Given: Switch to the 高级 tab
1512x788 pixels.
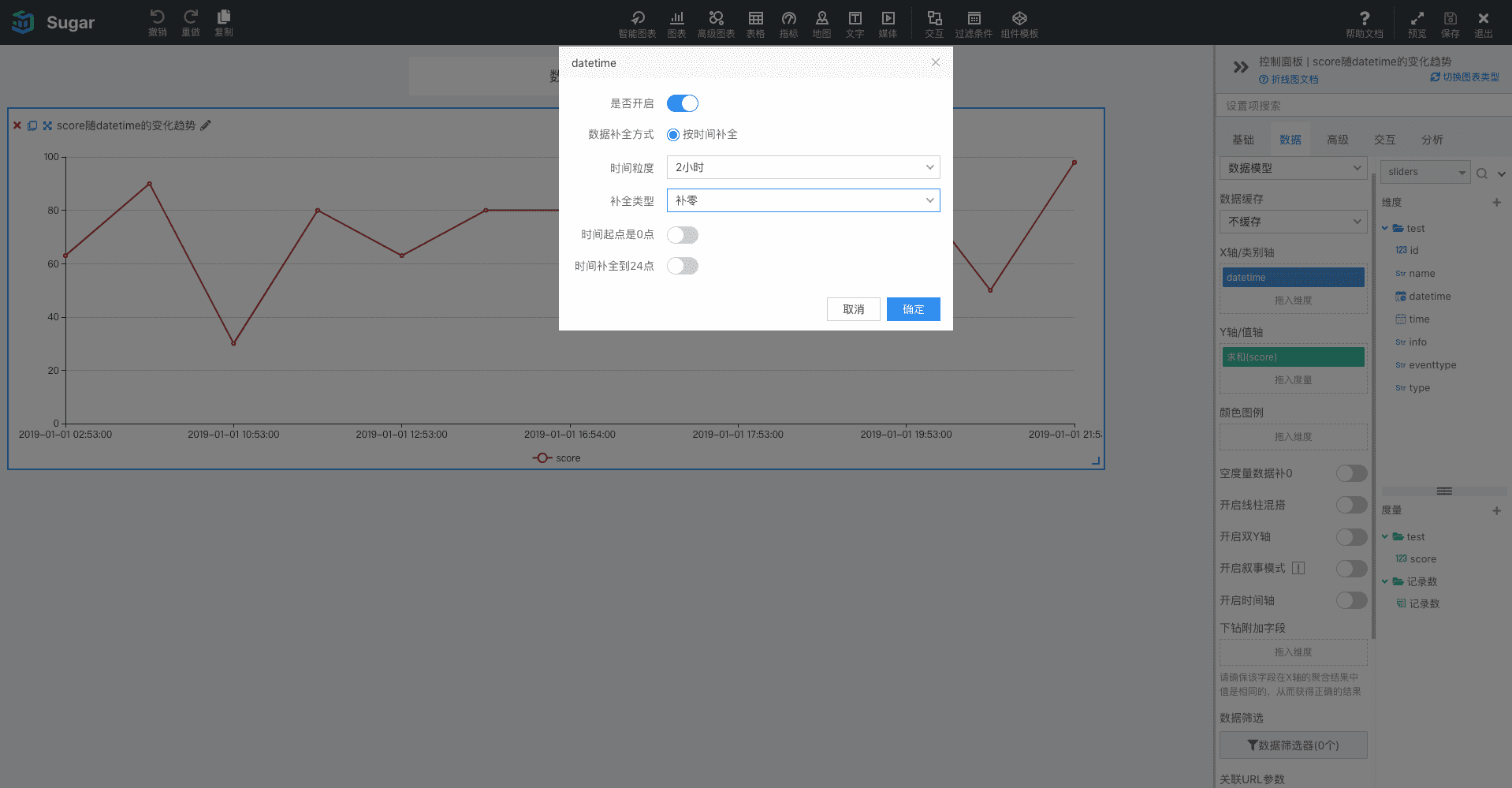Looking at the screenshot, I should [x=1337, y=140].
